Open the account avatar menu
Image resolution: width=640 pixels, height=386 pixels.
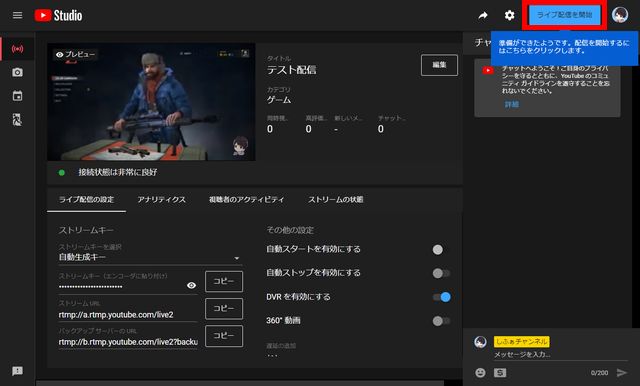pos(620,15)
